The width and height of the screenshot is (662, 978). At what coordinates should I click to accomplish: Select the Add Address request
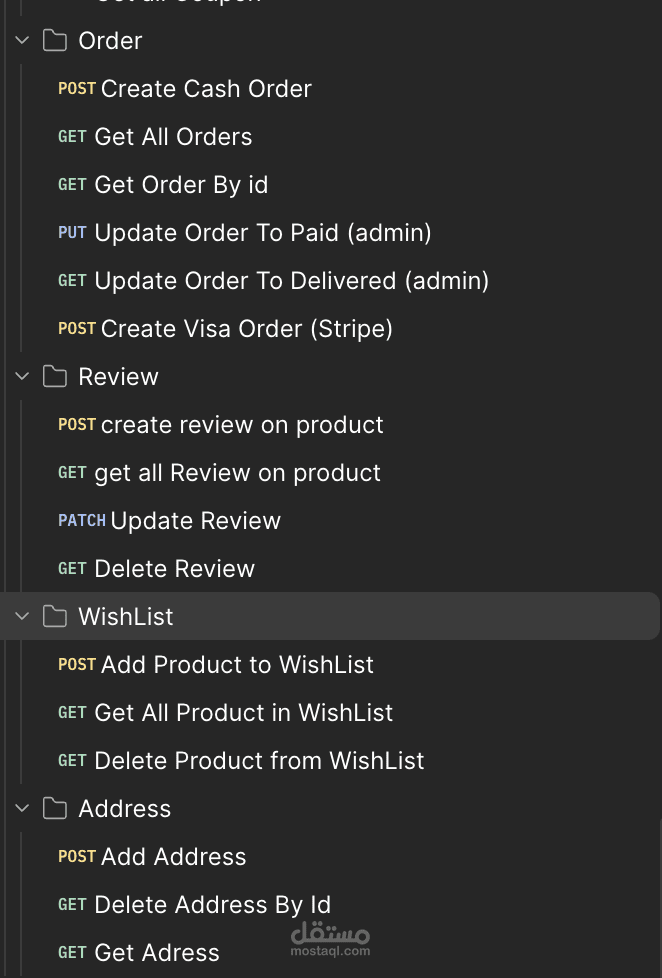173,857
